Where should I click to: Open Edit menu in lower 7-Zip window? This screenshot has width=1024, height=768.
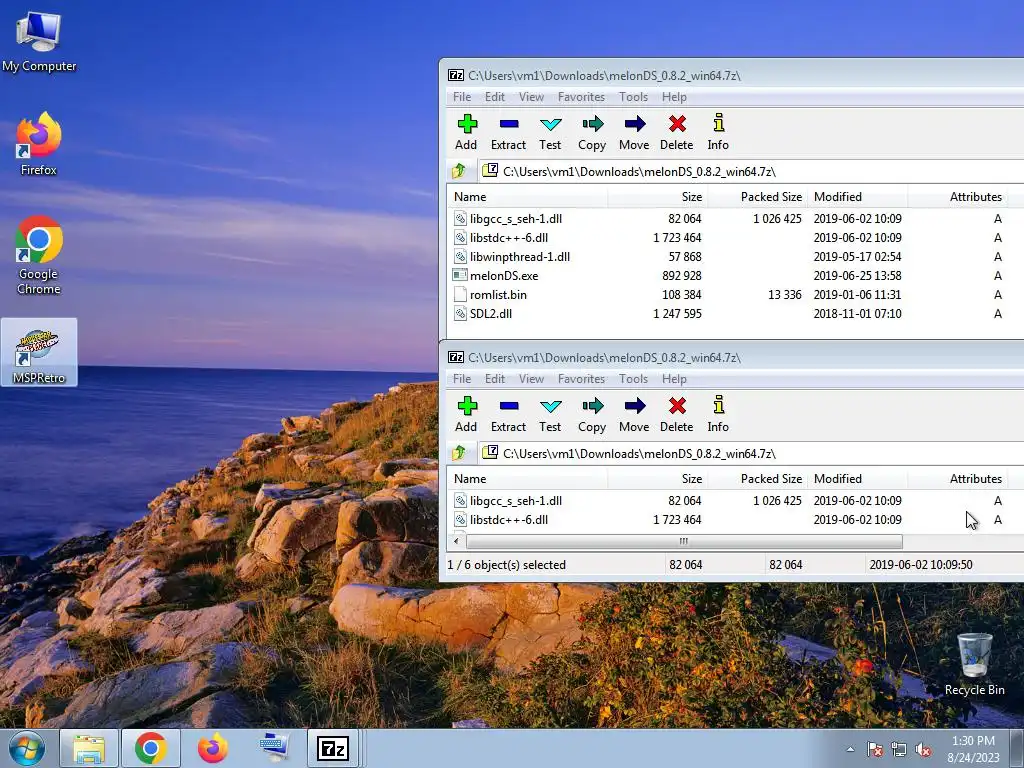(494, 379)
